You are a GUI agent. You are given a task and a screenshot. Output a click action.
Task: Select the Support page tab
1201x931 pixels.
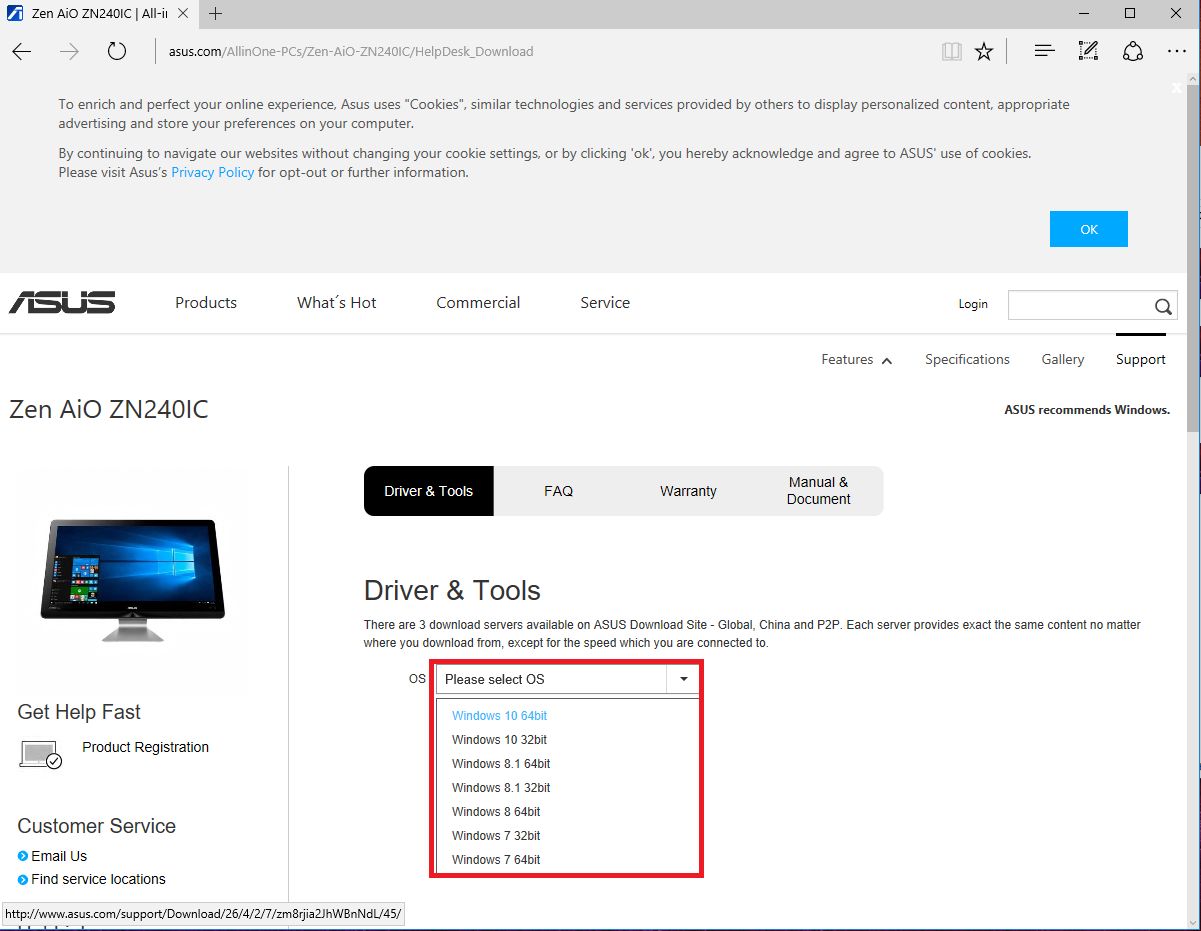1141,360
